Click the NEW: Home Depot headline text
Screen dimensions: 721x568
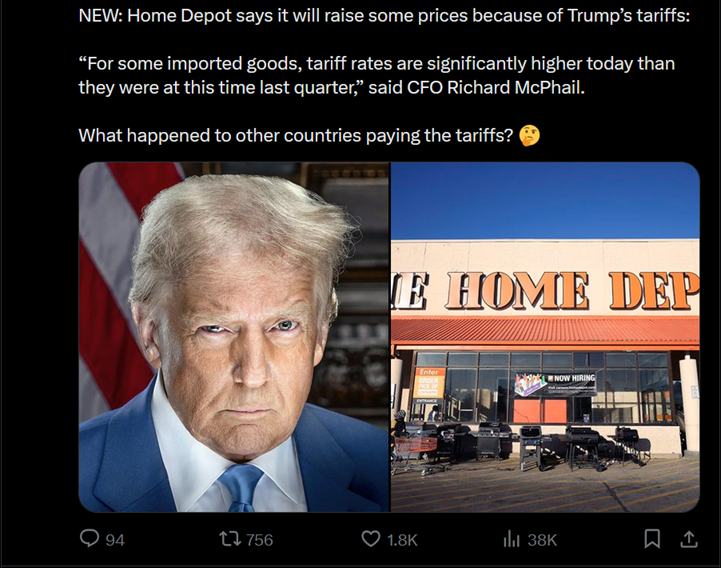[x=384, y=16]
